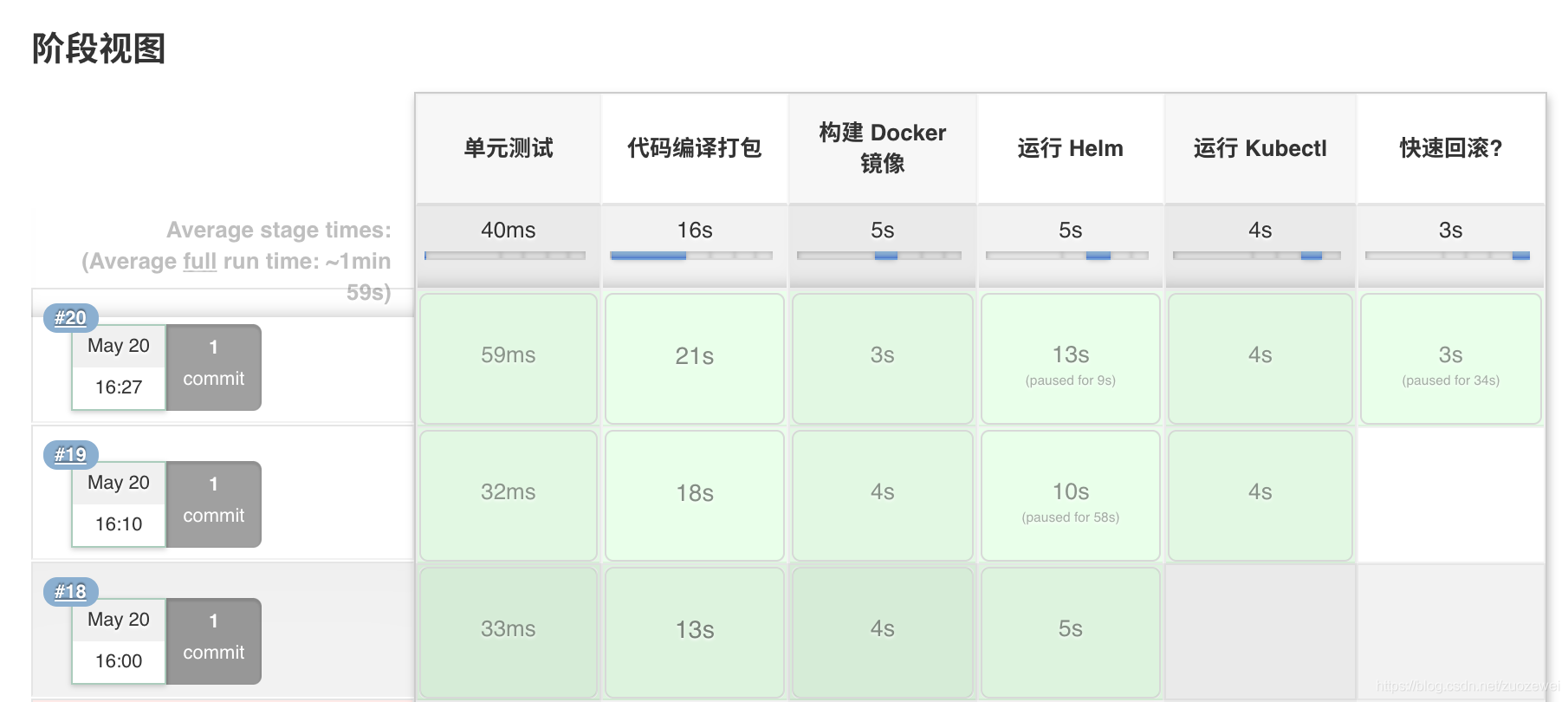Click the 代码编译打包 average time progress bar
This screenshot has height=702, width=1568.
pos(691,256)
